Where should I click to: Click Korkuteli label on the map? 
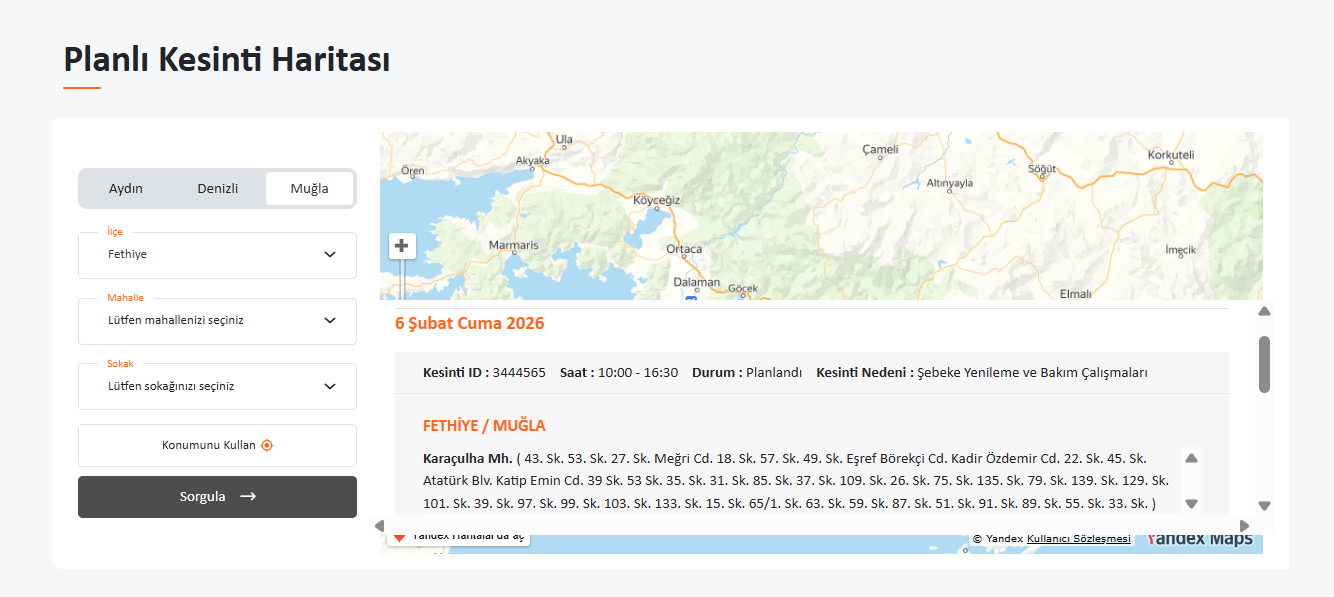pos(1171,155)
